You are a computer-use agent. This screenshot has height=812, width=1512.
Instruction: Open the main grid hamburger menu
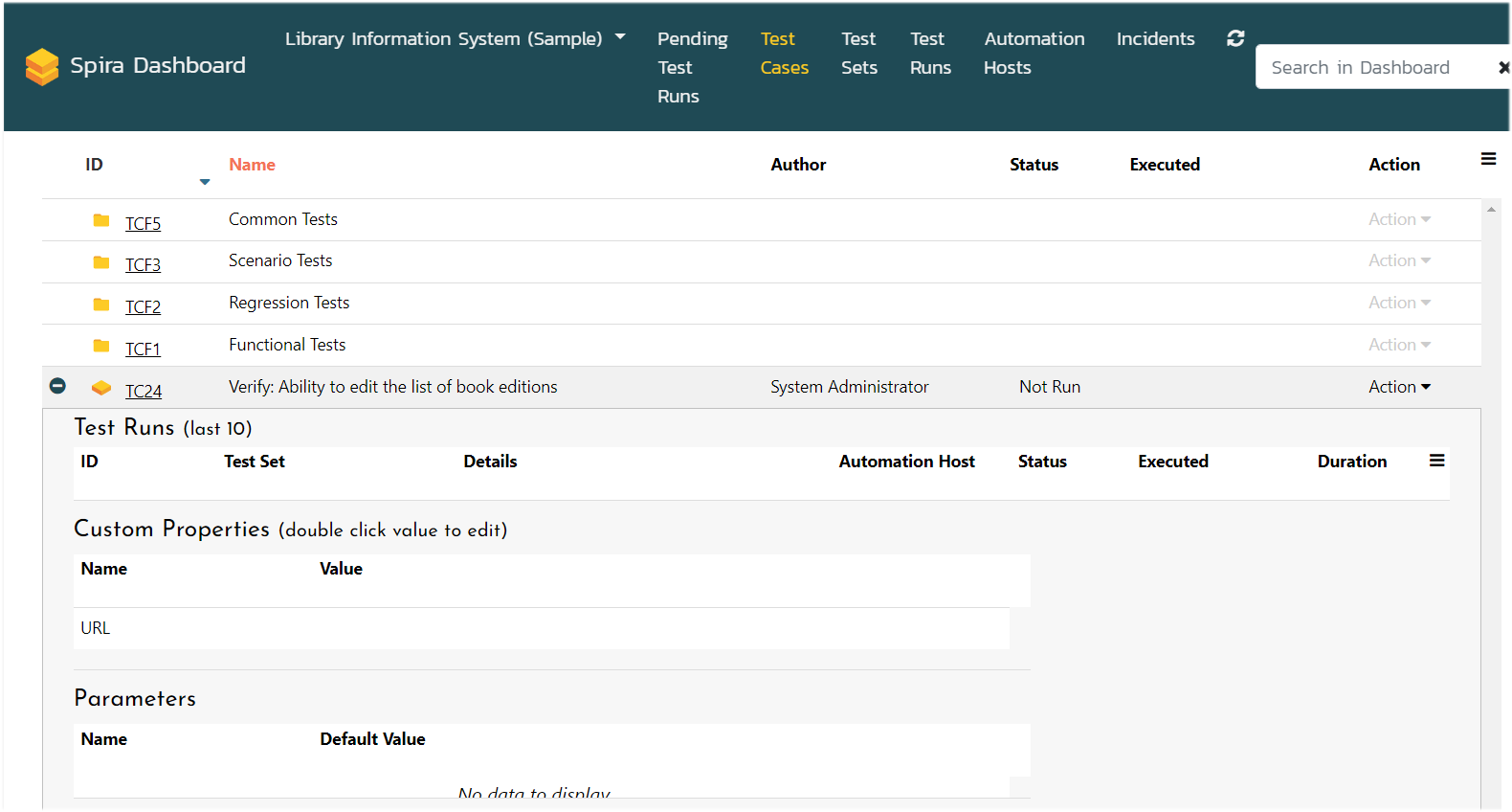[x=1488, y=159]
